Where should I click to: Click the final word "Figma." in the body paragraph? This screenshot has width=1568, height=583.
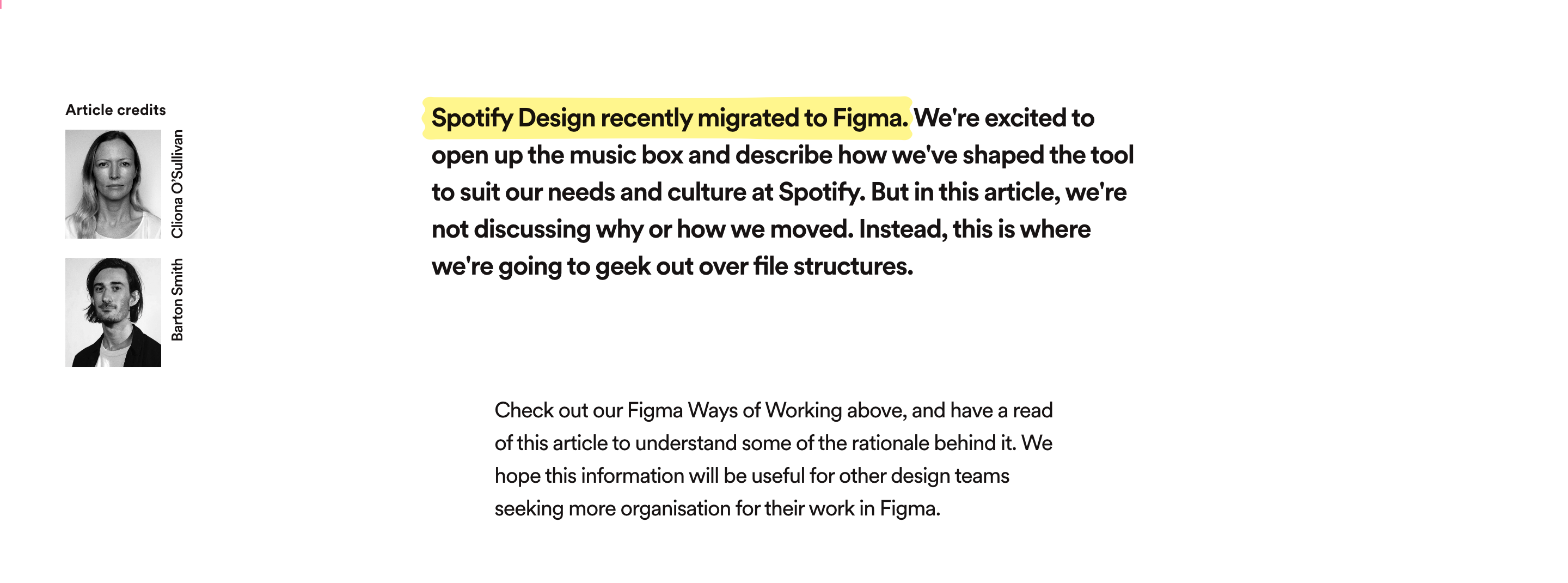tap(910, 509)
